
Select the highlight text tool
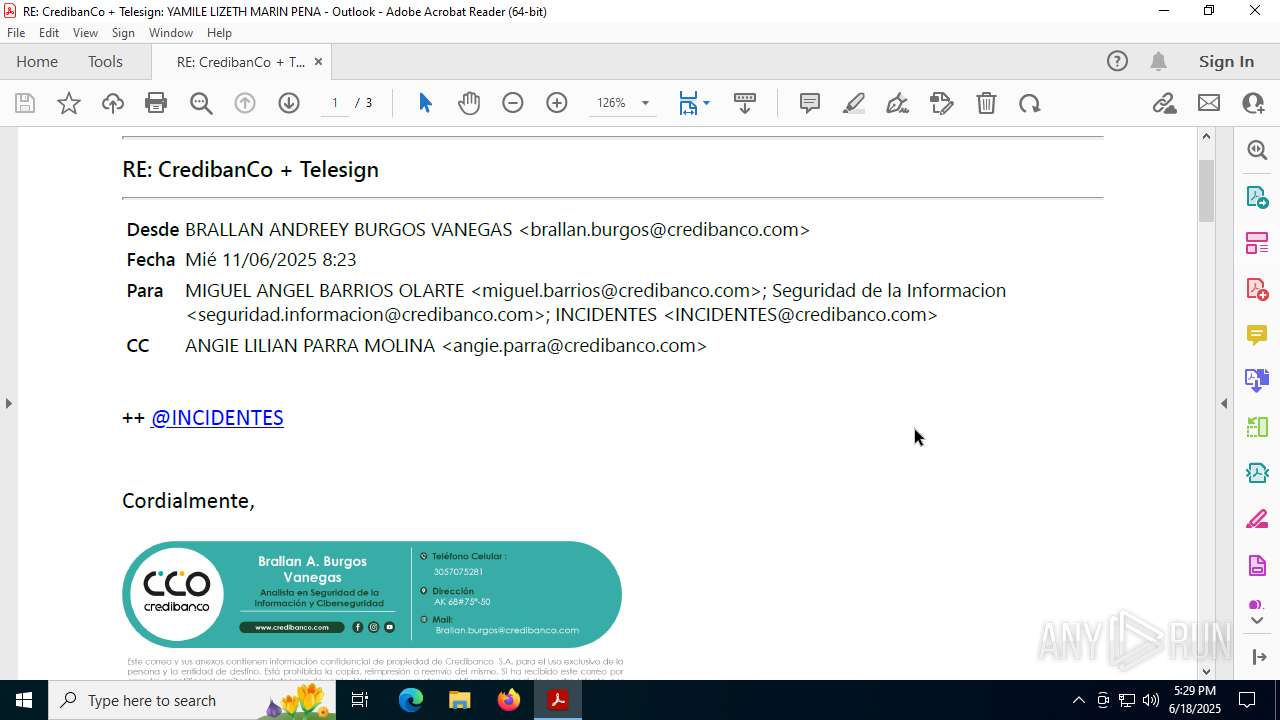point(854,103)
